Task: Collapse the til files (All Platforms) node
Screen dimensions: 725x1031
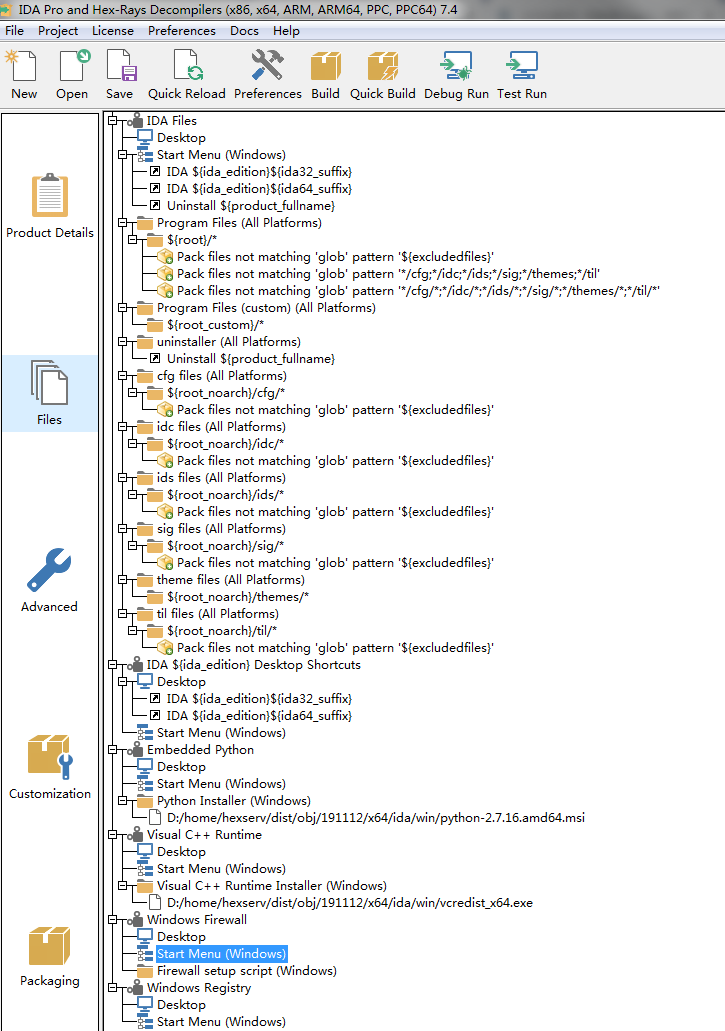Action: click(x=122, y=613)
